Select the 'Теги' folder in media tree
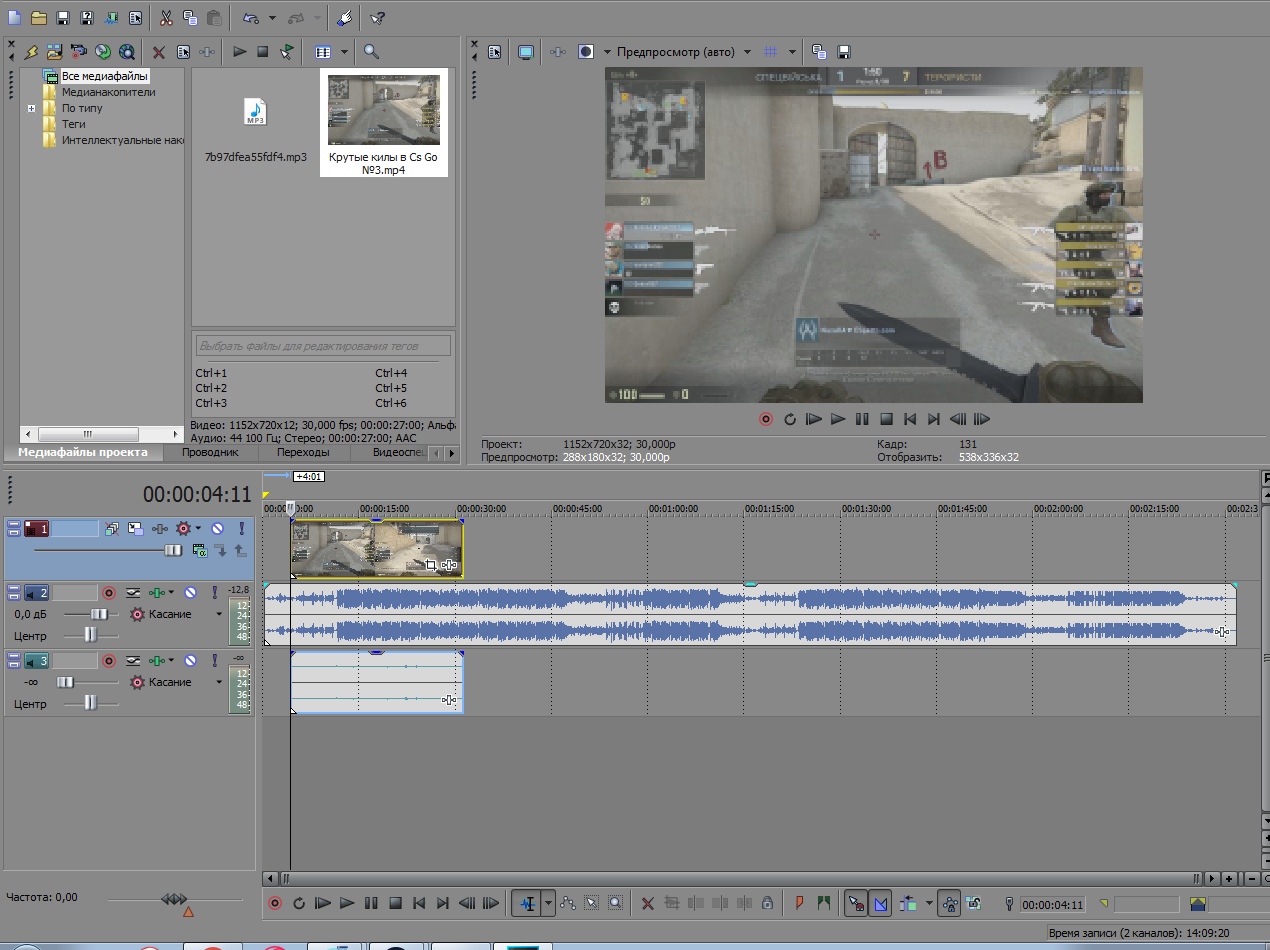Screen dimensions: 1270x950 74,124
